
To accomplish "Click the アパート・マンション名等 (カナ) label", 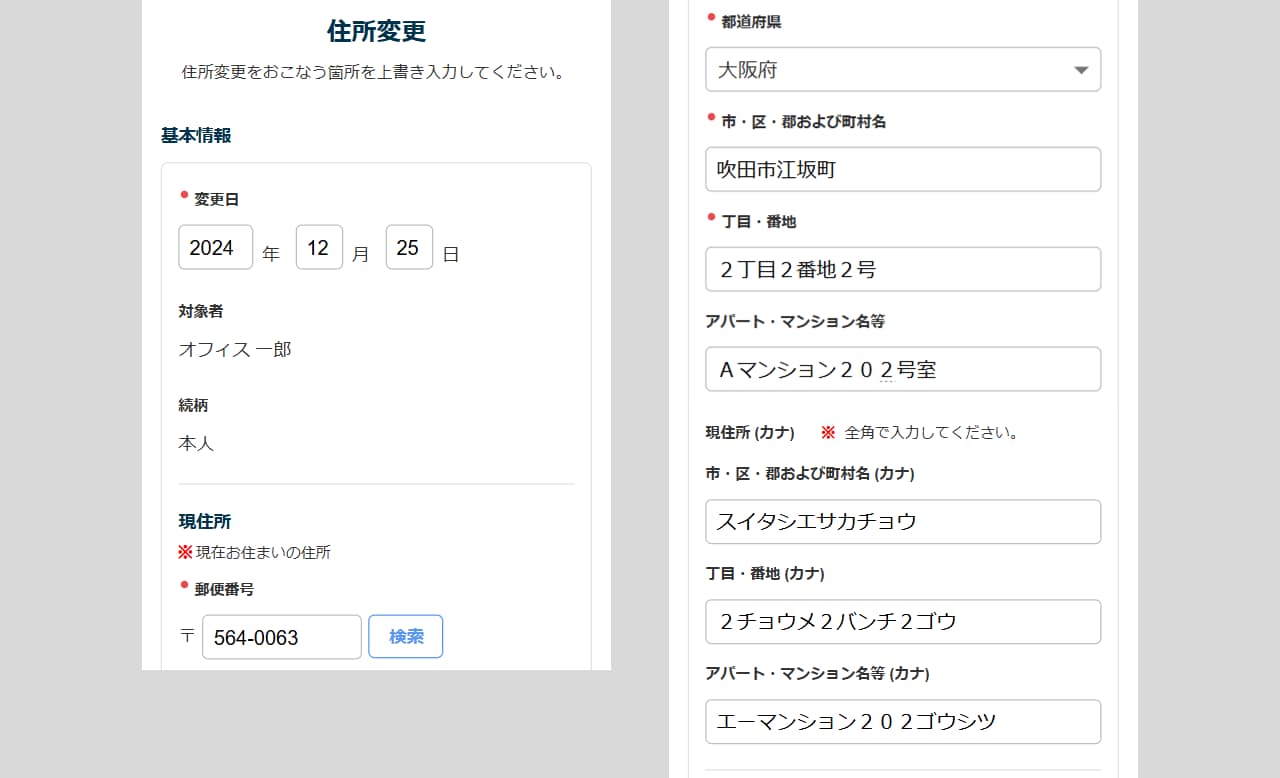I will pyautogui.click(x=817, y=673).
